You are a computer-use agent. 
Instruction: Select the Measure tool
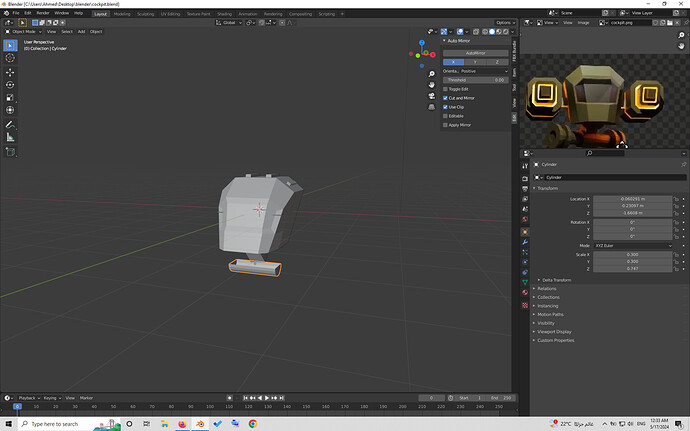[x=11, y=136]
